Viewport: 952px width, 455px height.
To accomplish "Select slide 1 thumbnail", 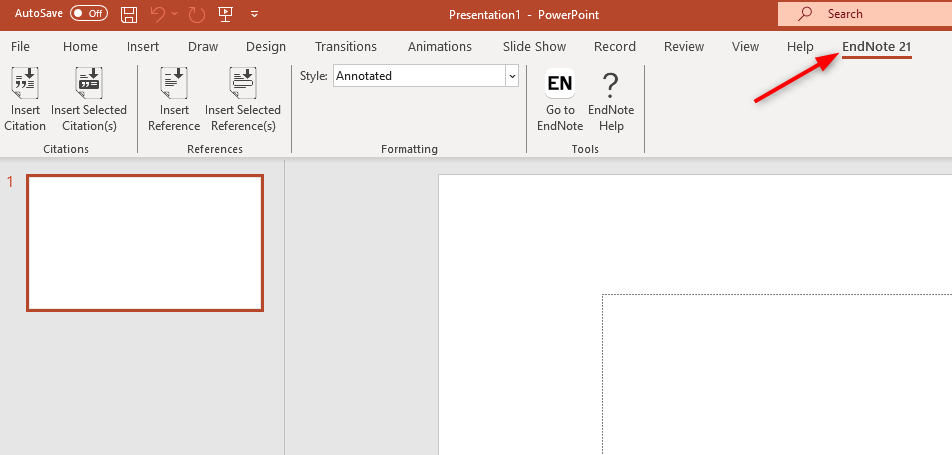I will [x=145, y=243].
